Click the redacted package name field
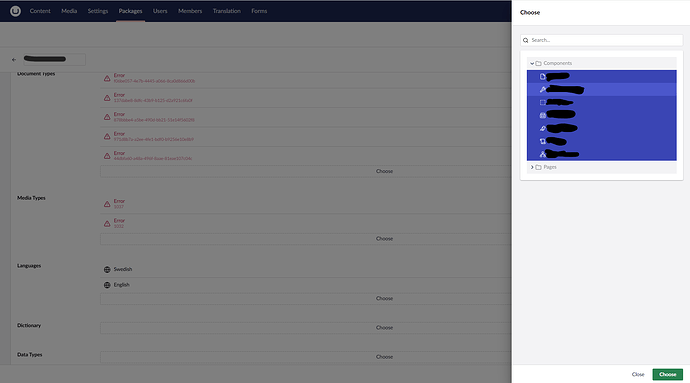690x383 pixels. tap(54, 59)
